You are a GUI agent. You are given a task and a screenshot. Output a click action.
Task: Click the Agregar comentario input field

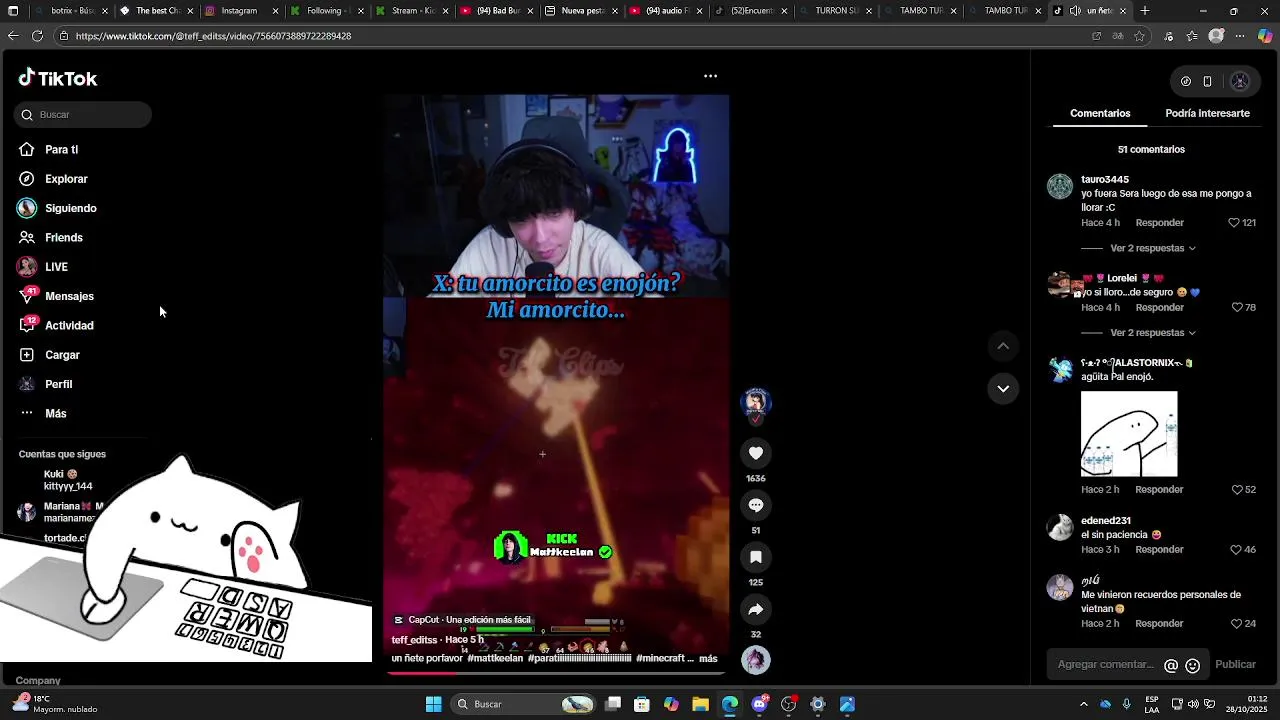(x=1105, y=665)
